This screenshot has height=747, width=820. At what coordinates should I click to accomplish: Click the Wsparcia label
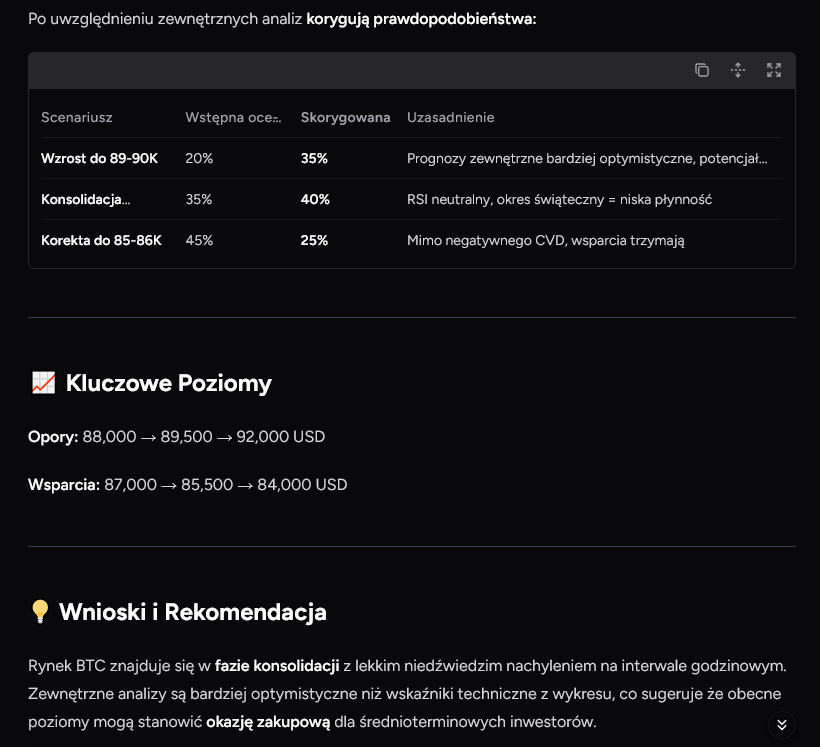64,484
